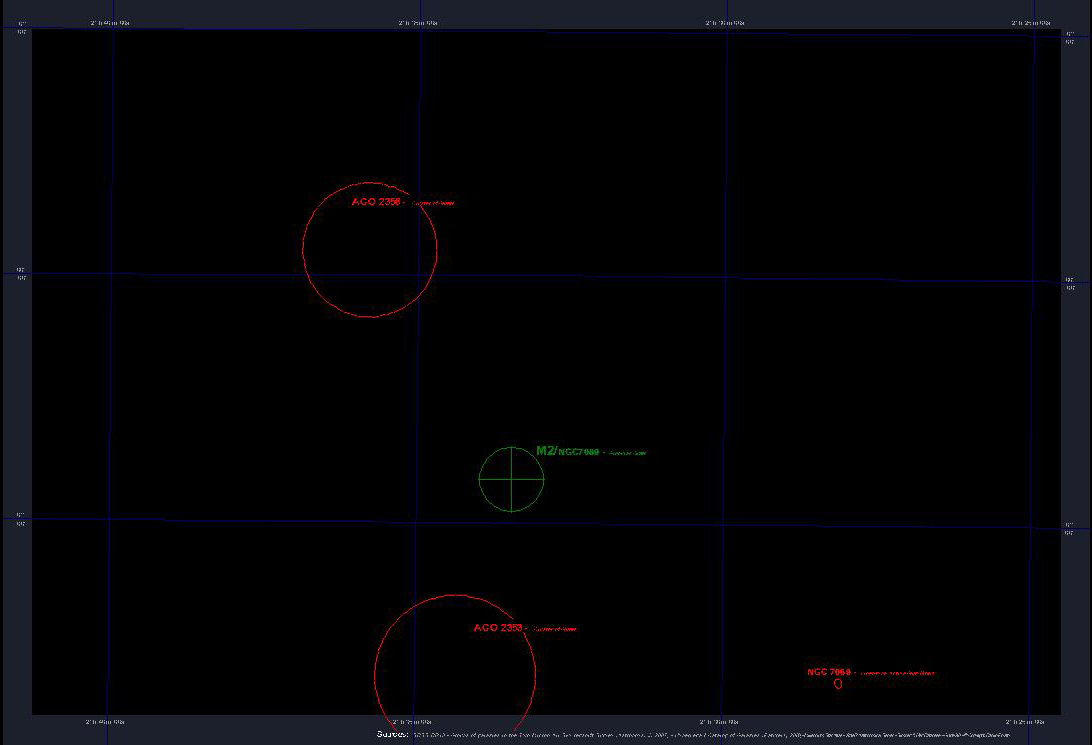Click the small red description beside ACO 2356

pyautogui.click(x=433, y=203)
